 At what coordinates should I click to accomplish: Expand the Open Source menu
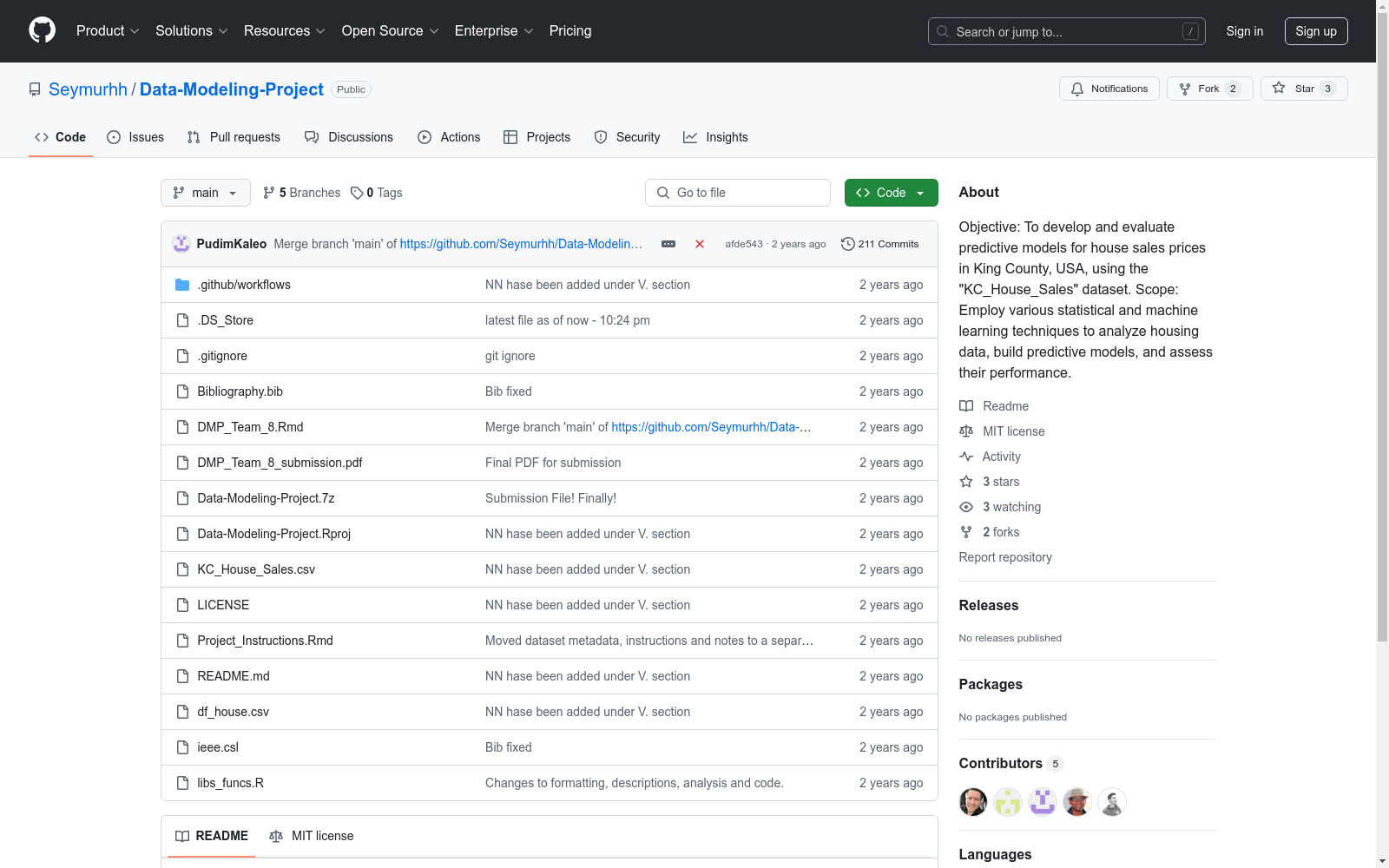pyautogui.click(x=391, y=31)
